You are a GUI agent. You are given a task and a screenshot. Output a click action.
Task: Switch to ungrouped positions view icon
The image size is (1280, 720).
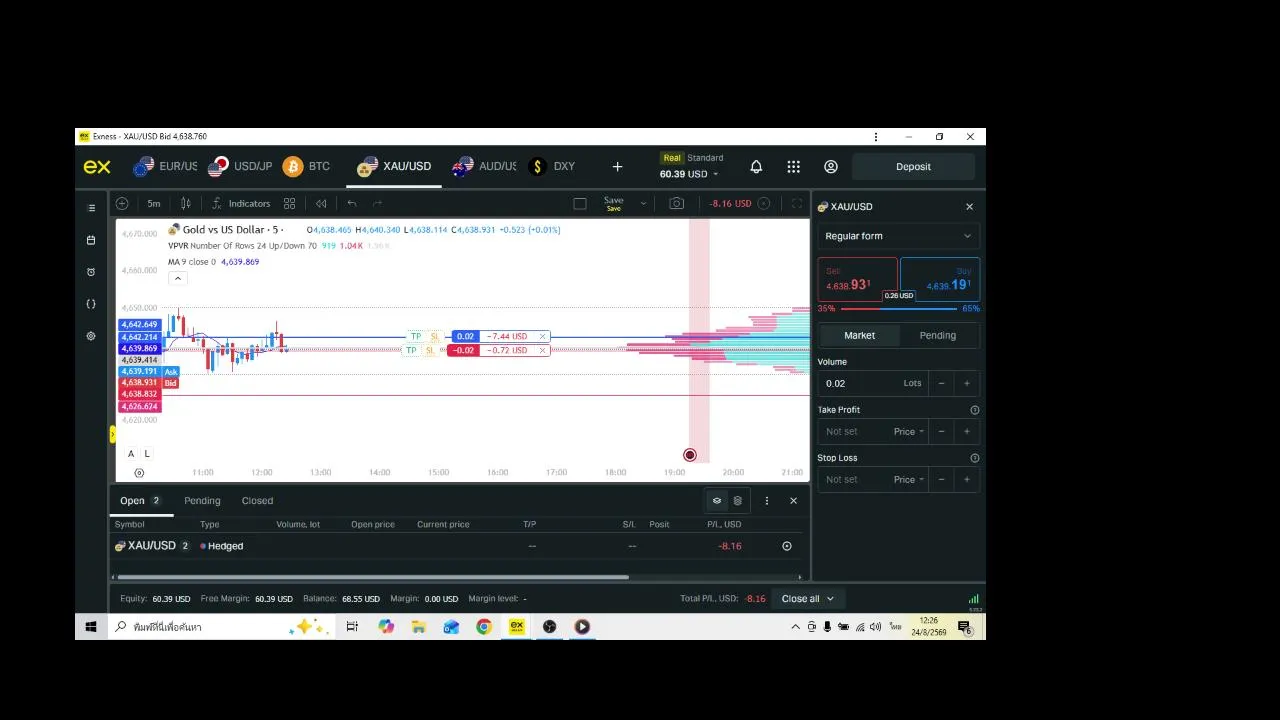click(738, 501)
